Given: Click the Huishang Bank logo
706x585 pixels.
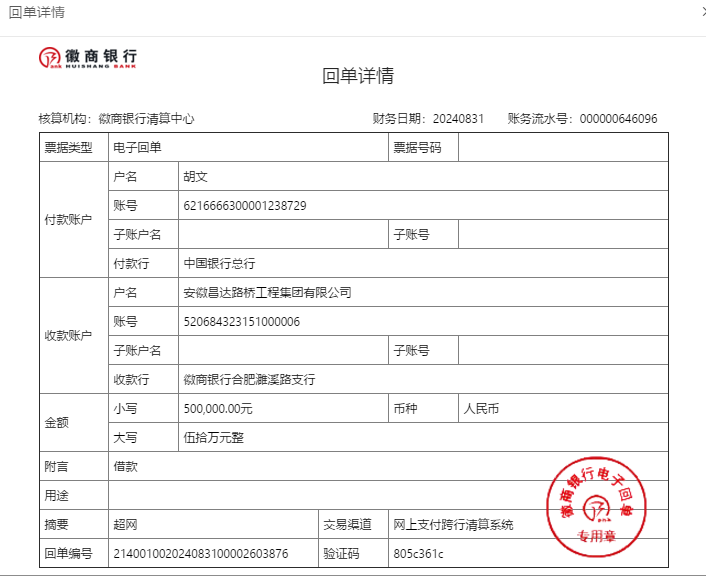Looking at the screenshot, I should tap(88, 58).
